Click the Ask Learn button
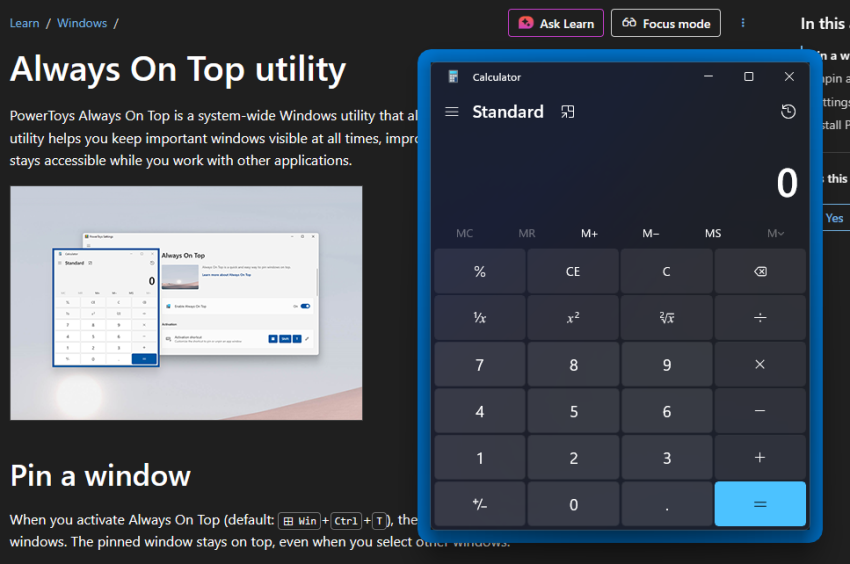This screenshot has height=564, width=850. point(556,23)
